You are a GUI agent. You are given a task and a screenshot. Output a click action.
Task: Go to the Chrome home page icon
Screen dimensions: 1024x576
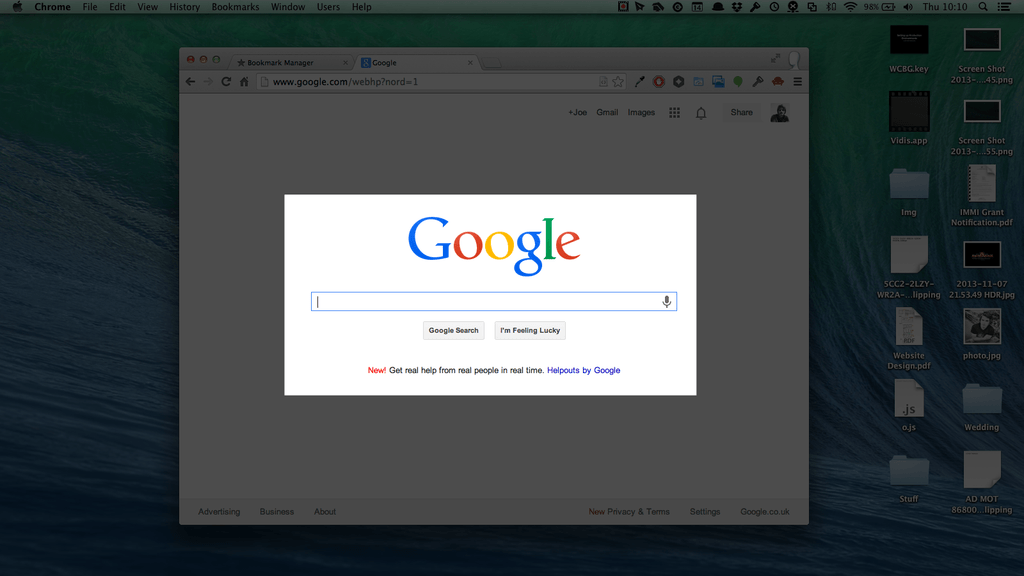pyautogui.click(x=244, y=82)
